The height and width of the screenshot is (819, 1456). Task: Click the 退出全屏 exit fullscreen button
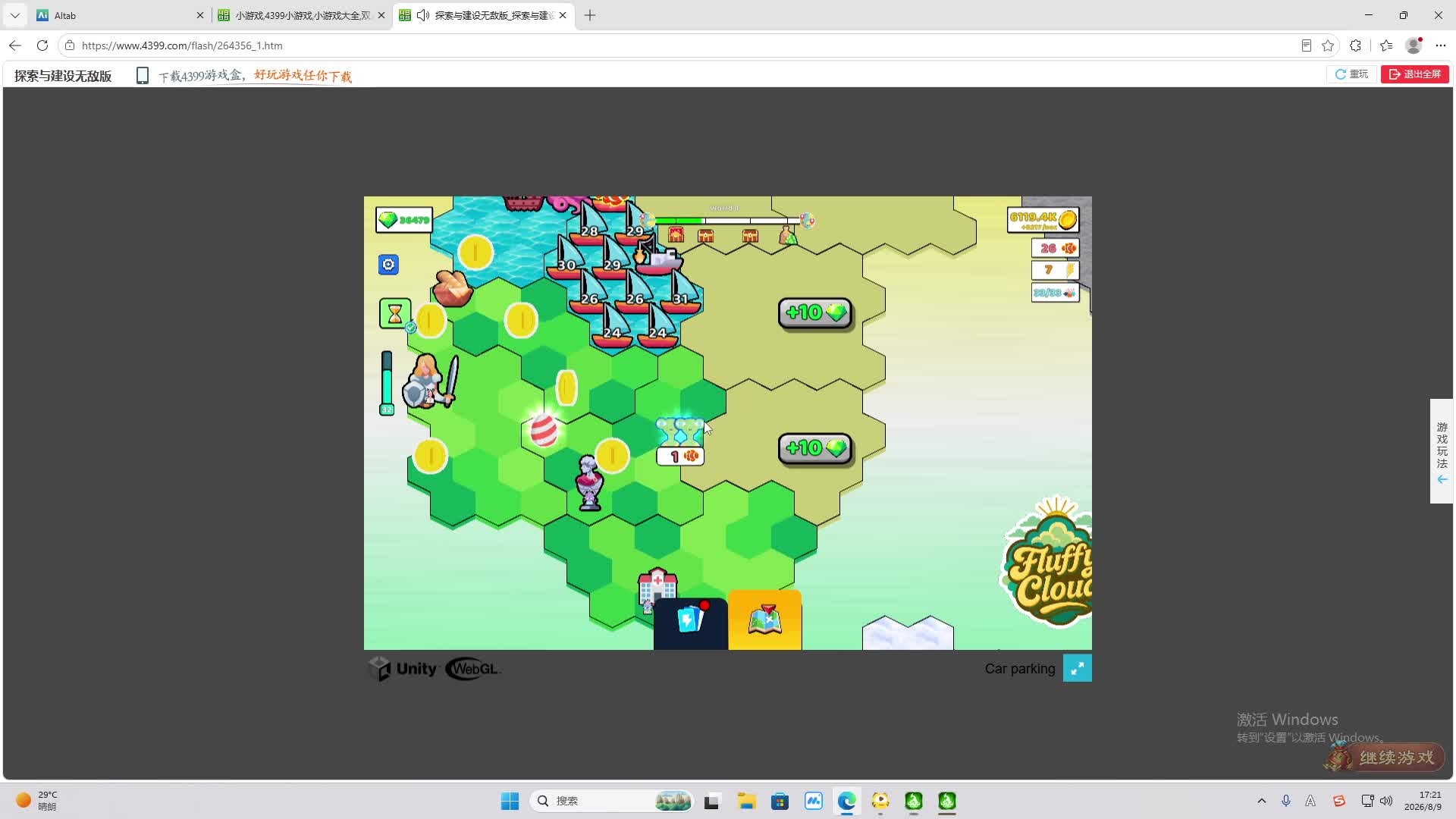[x=1415, y=74]
